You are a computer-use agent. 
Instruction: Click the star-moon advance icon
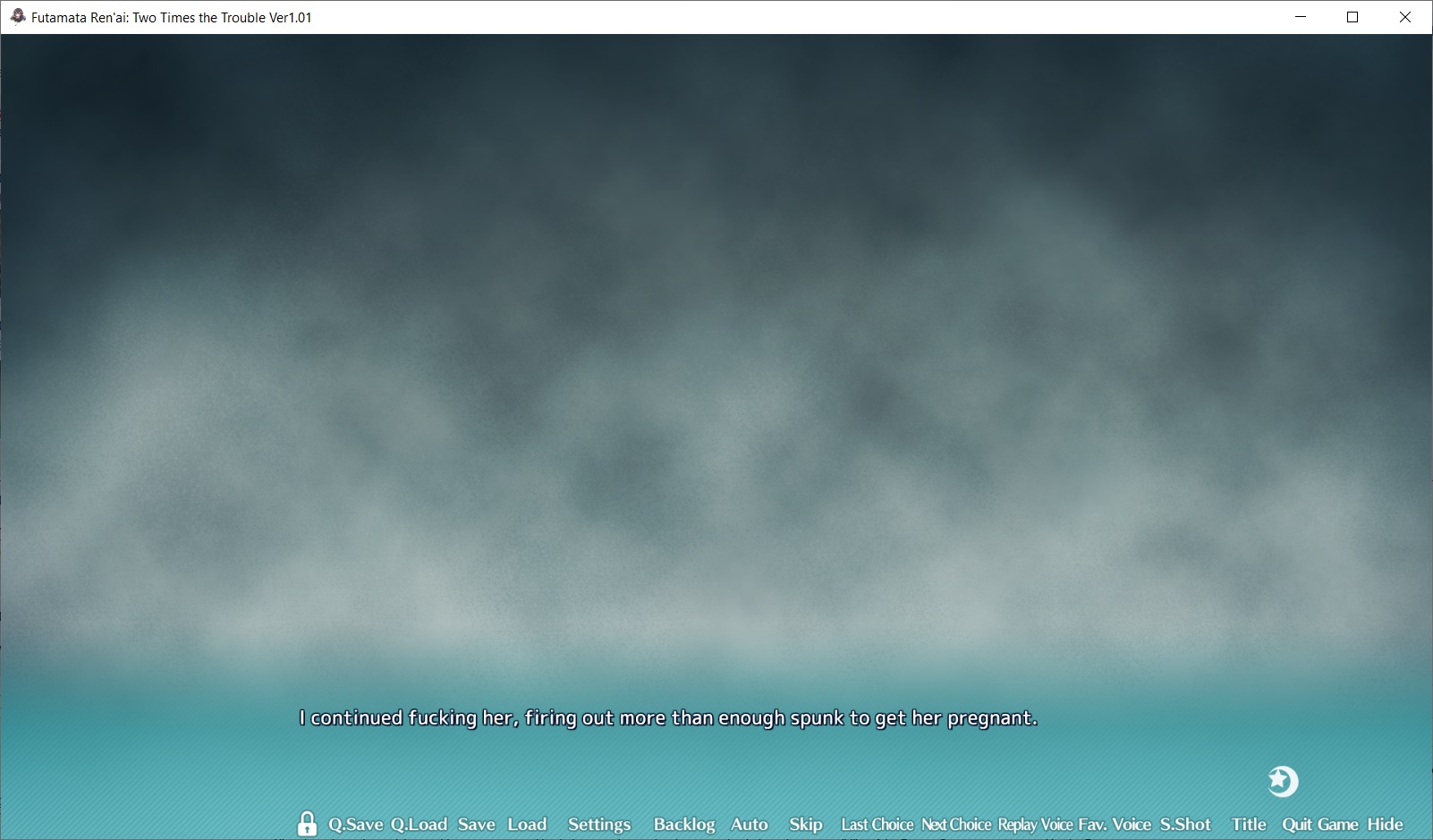[1283, 781]
